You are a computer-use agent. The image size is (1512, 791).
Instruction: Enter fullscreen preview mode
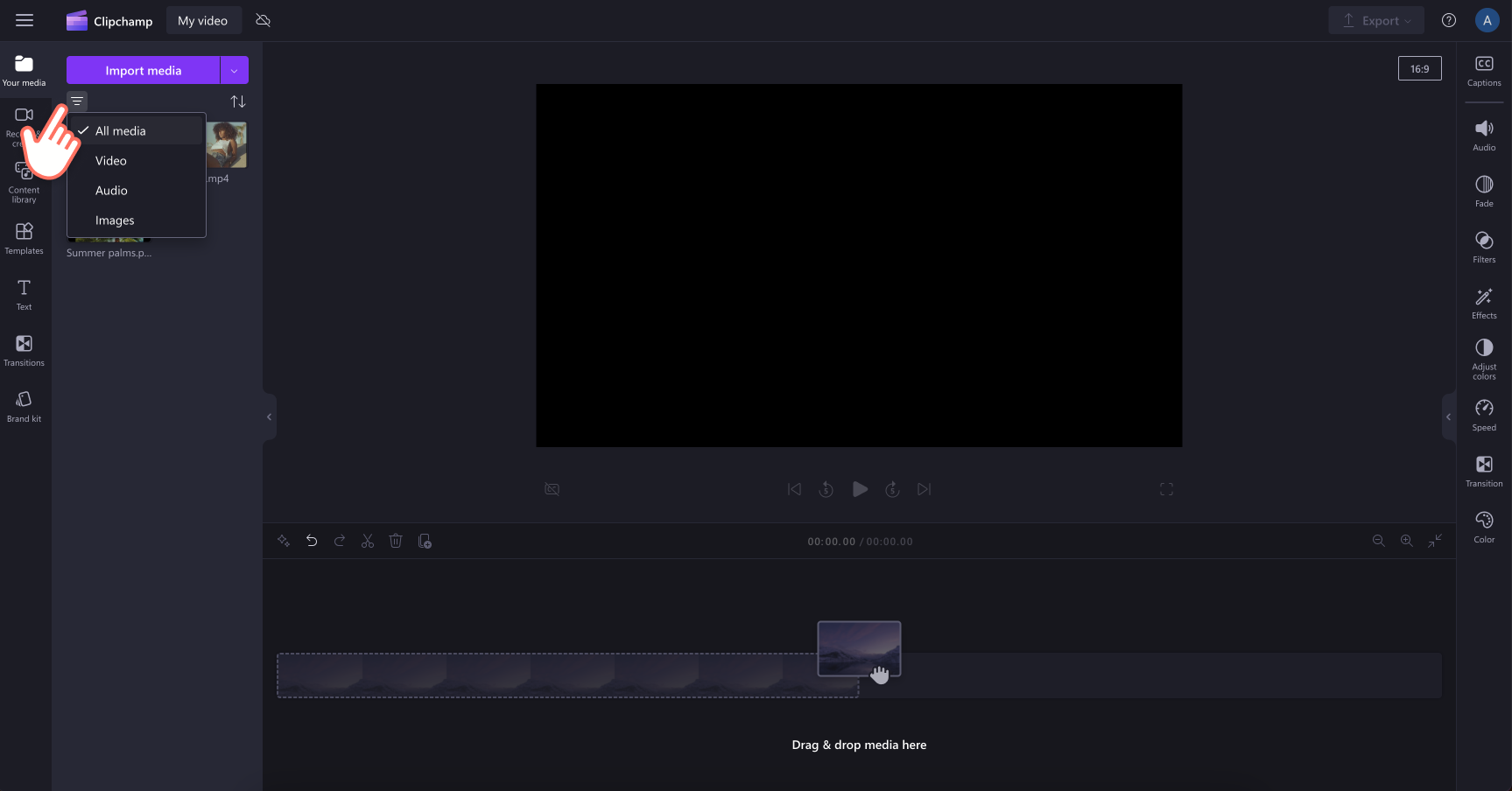[x=1166, y=489]
